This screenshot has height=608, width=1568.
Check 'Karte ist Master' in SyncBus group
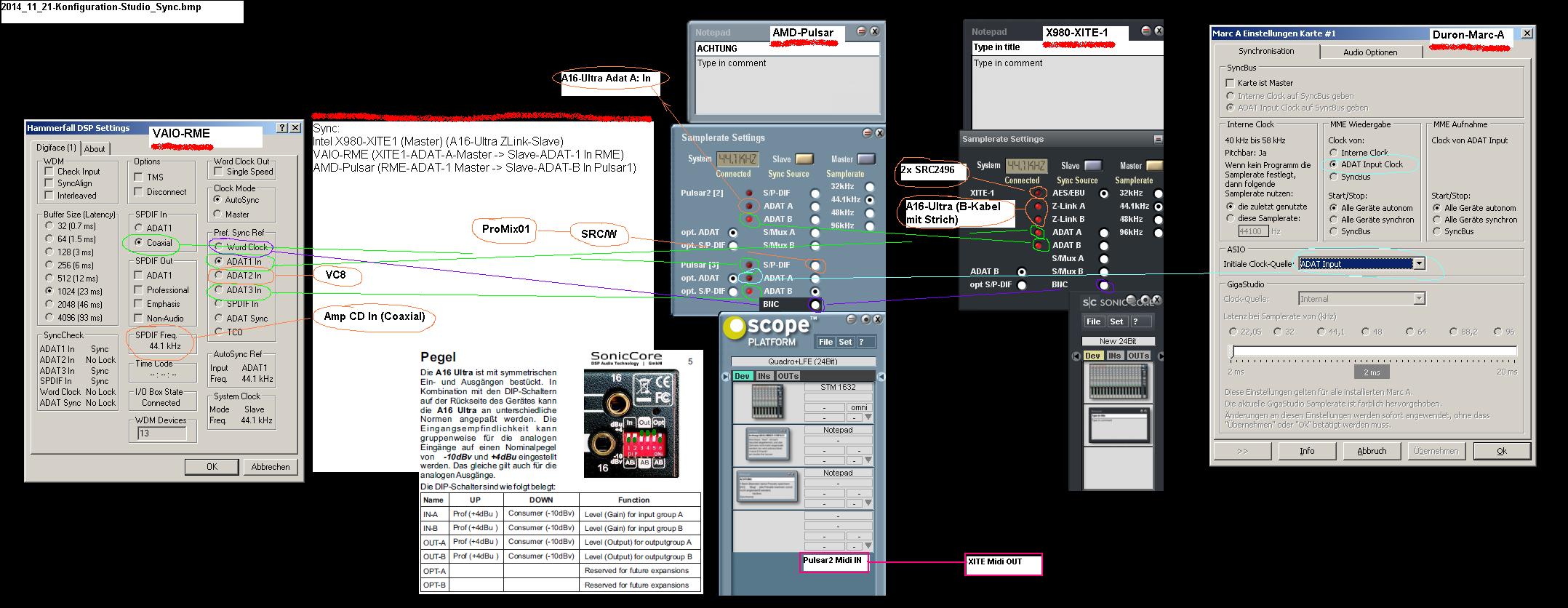[1230, 83]
